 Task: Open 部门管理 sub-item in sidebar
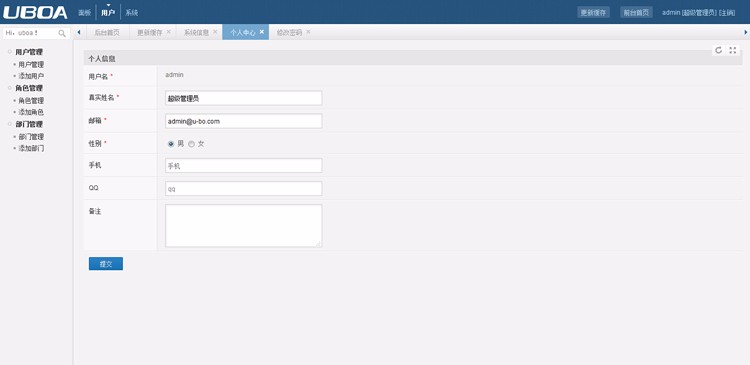click(x=31, y=137)
